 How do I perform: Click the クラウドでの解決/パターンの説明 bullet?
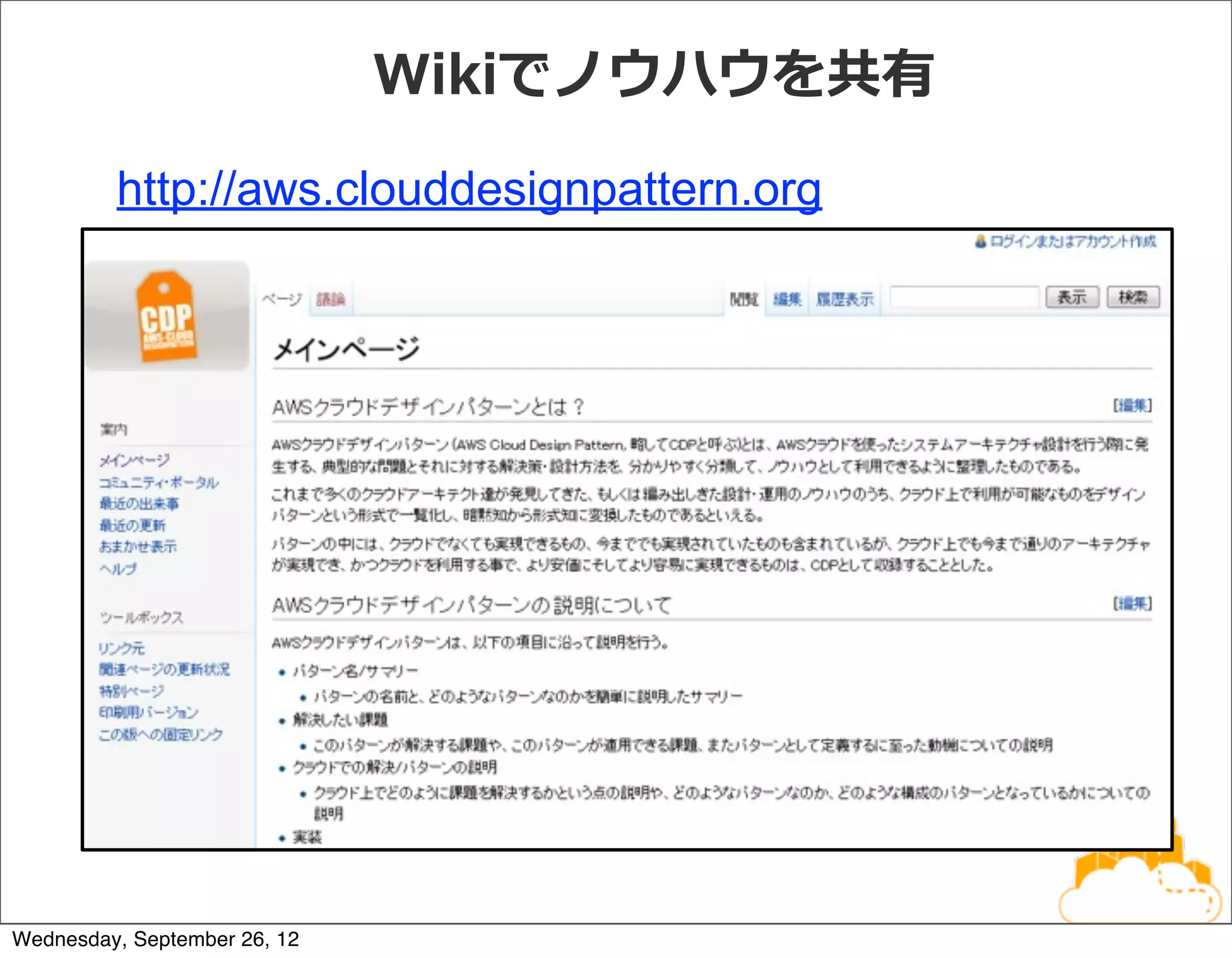pos(395,767)
